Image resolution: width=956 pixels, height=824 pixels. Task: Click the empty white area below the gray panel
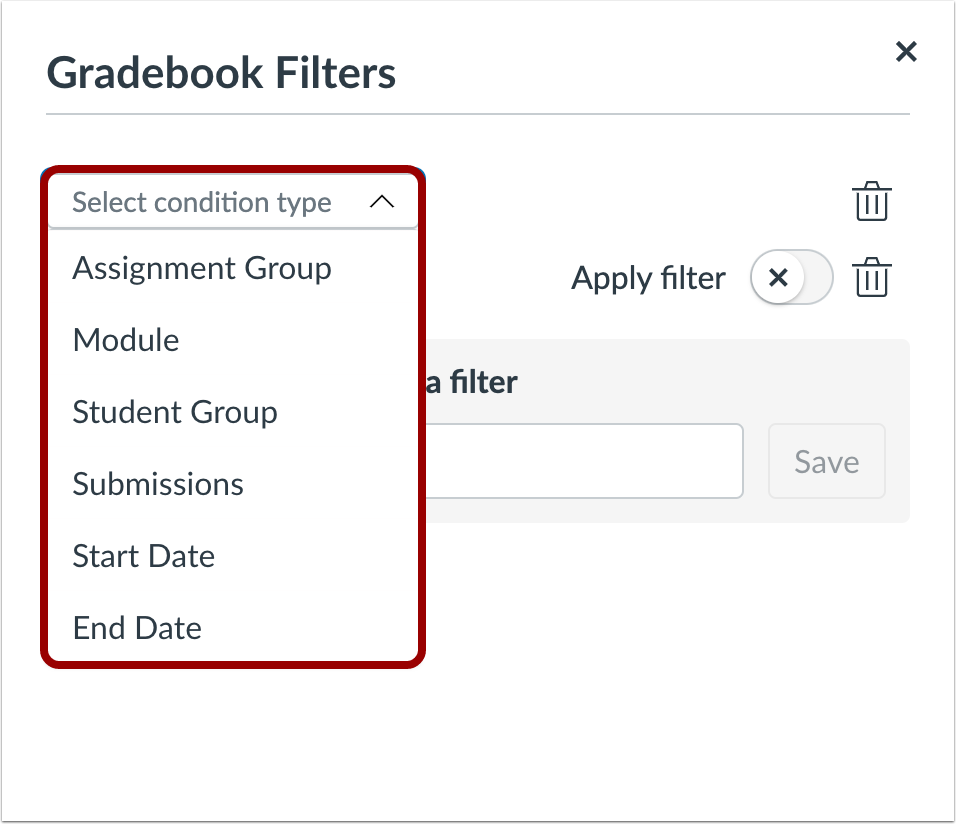[660, 650]
